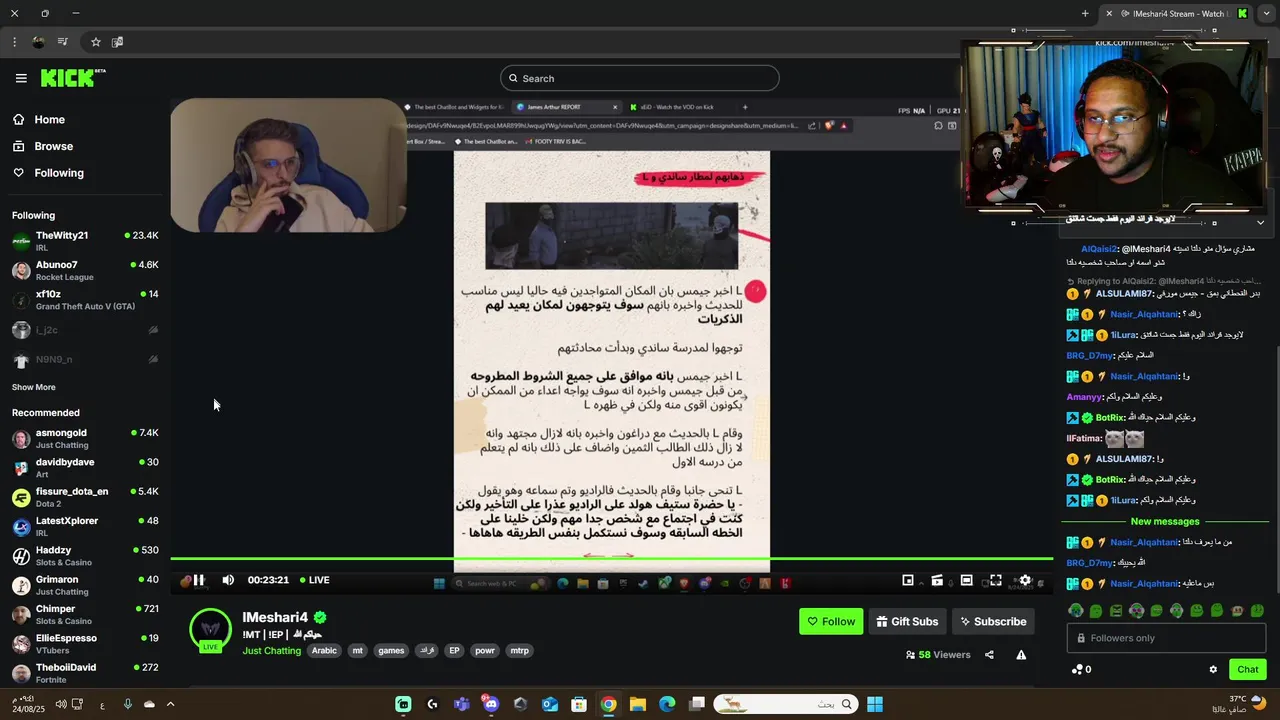Open Chimper recommended channel
Screen dimensions: 1280x720
[85, 614]
